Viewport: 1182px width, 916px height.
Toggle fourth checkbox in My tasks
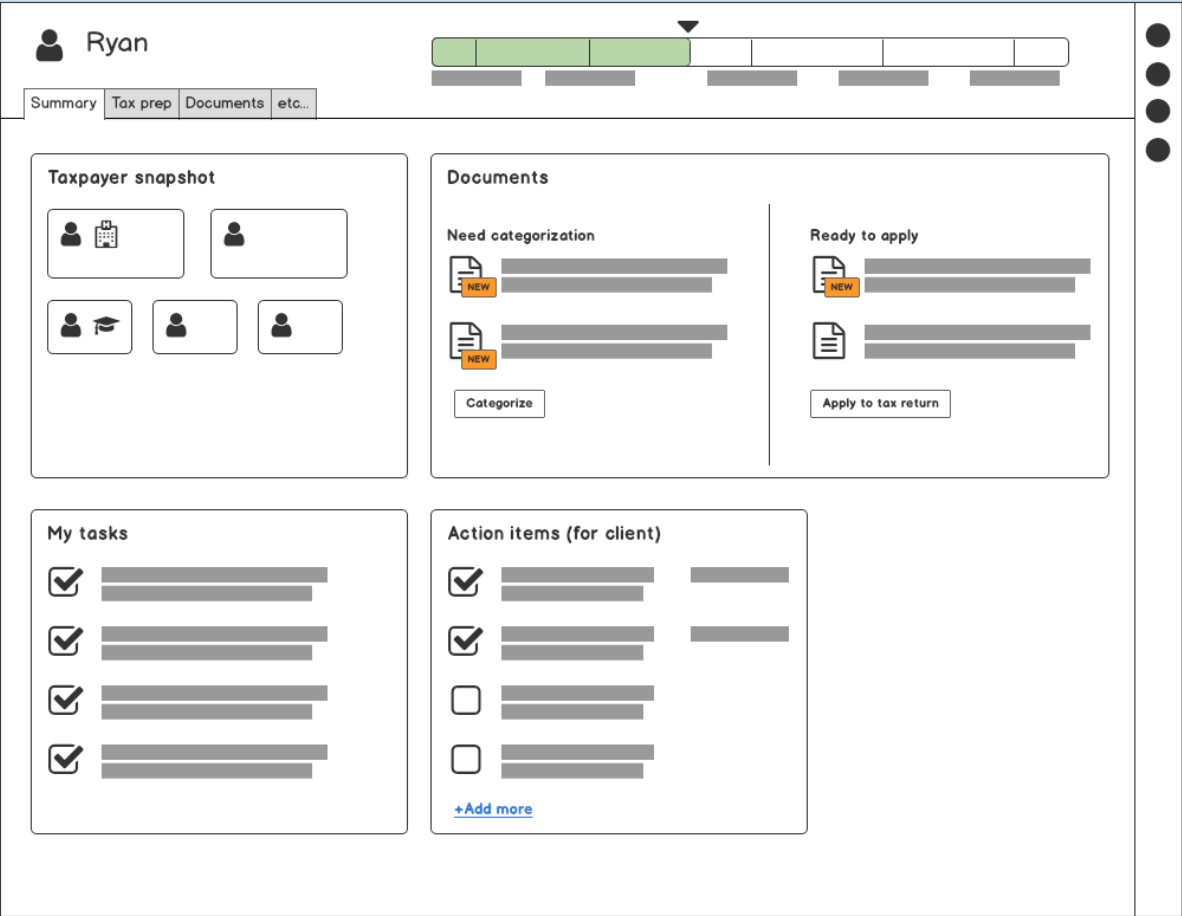[66, 758]
